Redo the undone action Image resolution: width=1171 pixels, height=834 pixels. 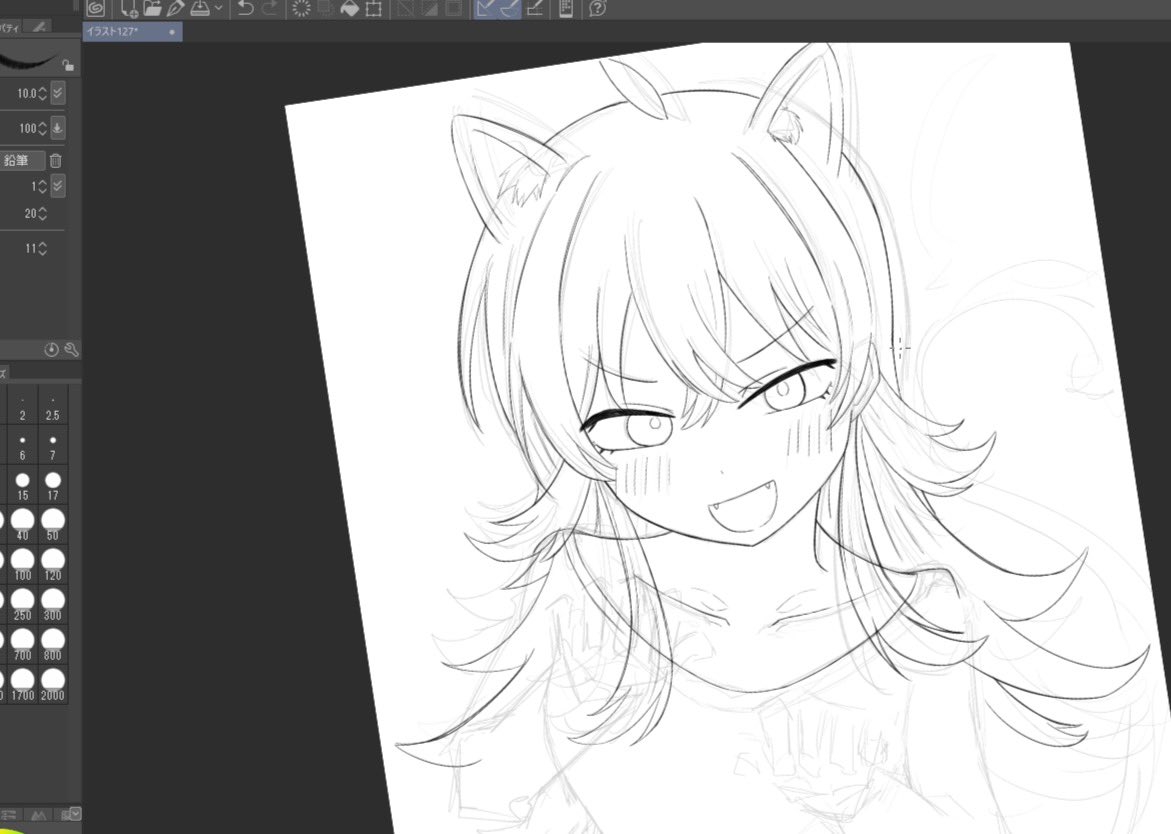(x=269, y=8)
